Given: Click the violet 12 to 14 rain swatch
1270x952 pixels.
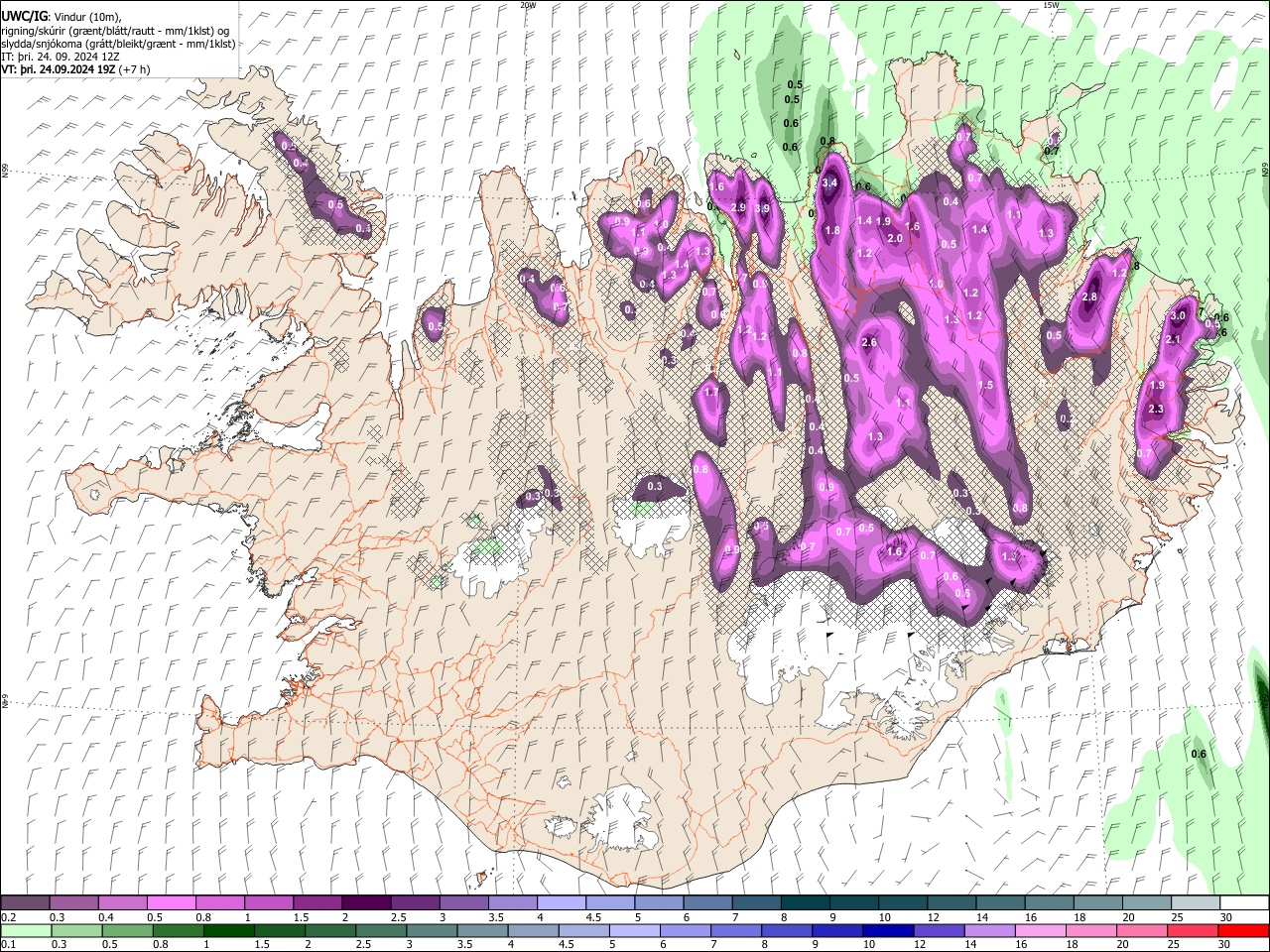Looking at the screenshot, I should point(939,930).
